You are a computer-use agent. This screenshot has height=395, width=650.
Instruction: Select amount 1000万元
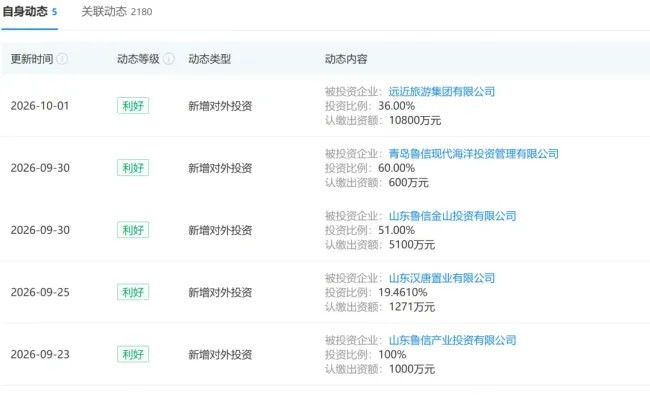tap(412, 369)
